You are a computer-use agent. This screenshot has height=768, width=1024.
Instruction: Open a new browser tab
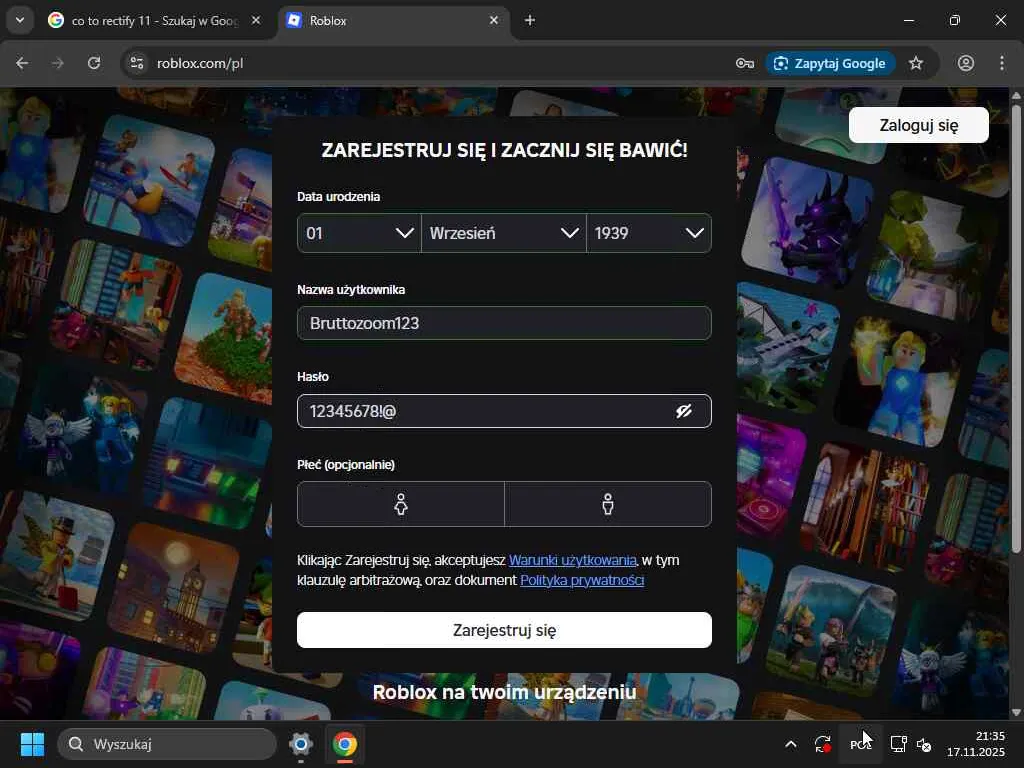(530, 20)
